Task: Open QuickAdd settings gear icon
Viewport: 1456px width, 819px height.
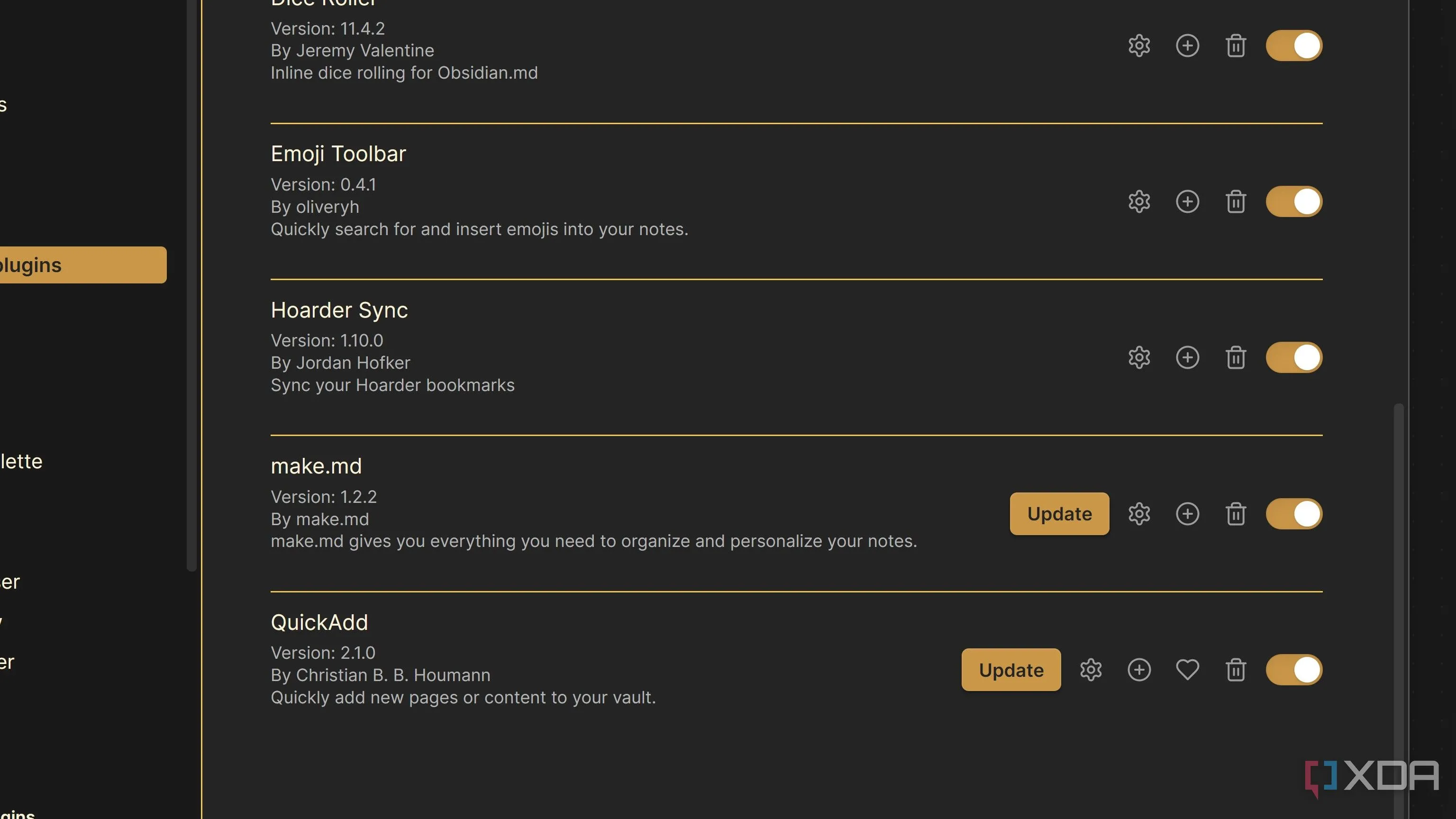Action: (x=1090, y=670)
